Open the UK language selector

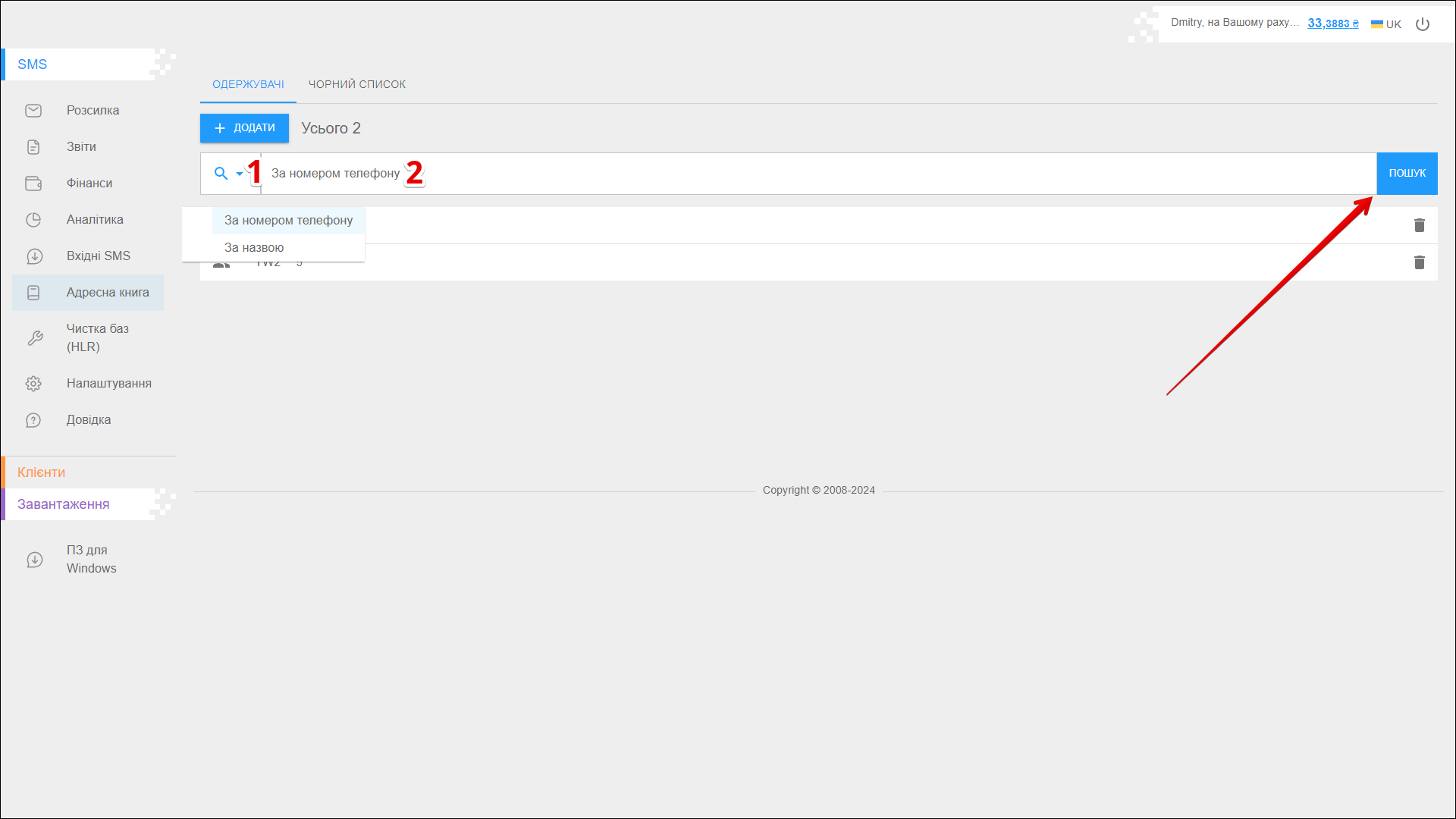pos(1386,24)
